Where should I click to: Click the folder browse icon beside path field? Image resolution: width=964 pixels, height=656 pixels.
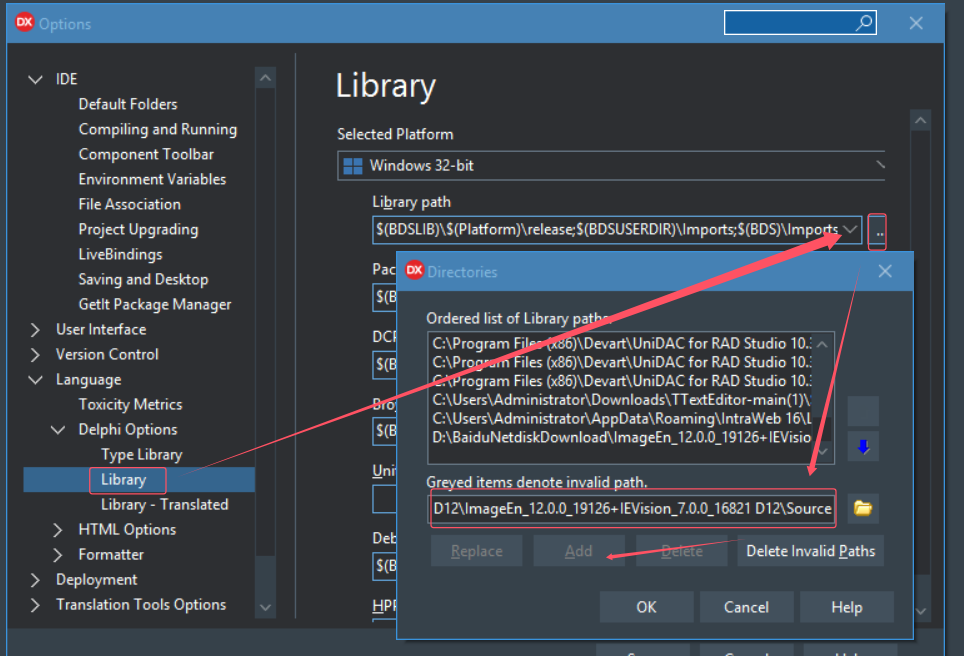click(863, 508)
